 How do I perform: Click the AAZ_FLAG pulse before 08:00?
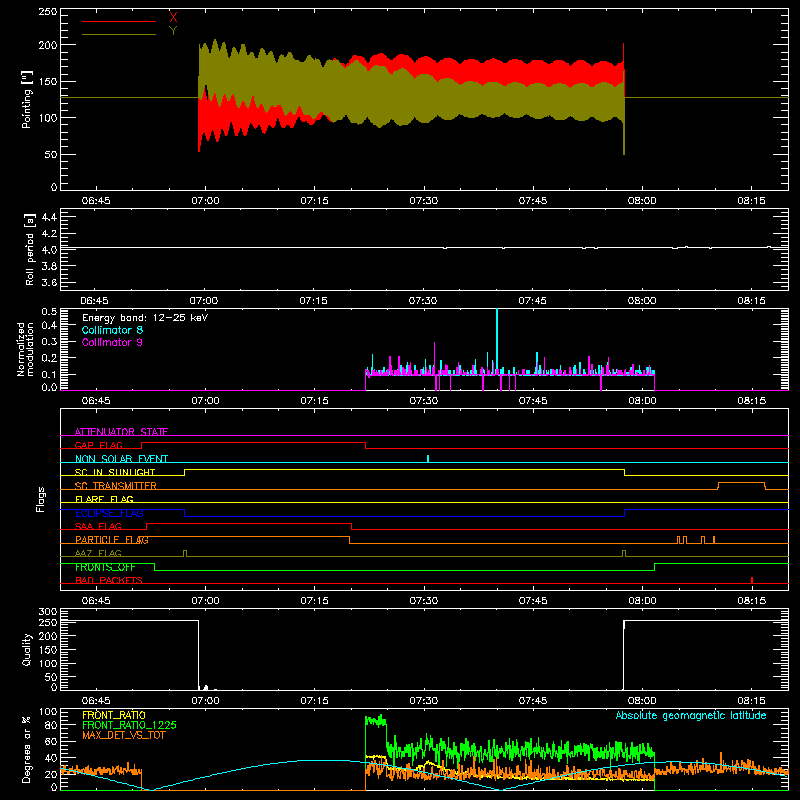click(x=624, y=553)
